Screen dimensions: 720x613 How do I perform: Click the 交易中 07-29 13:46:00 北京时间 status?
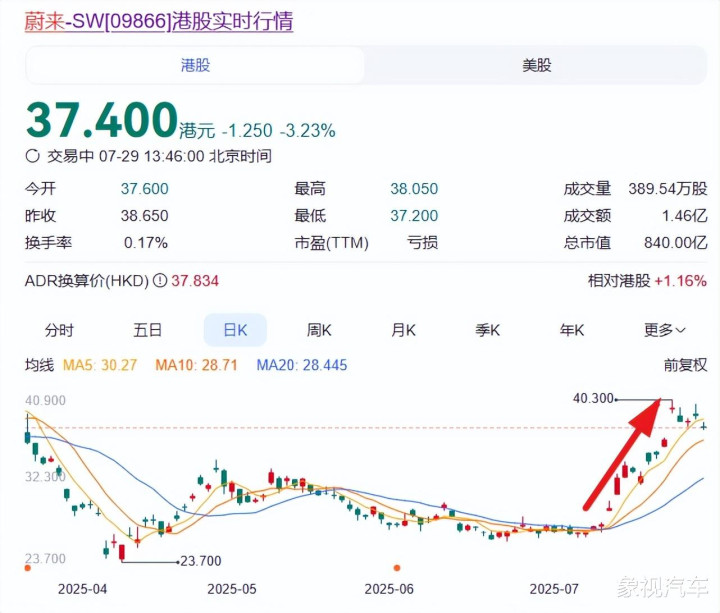tap(159, 156)
